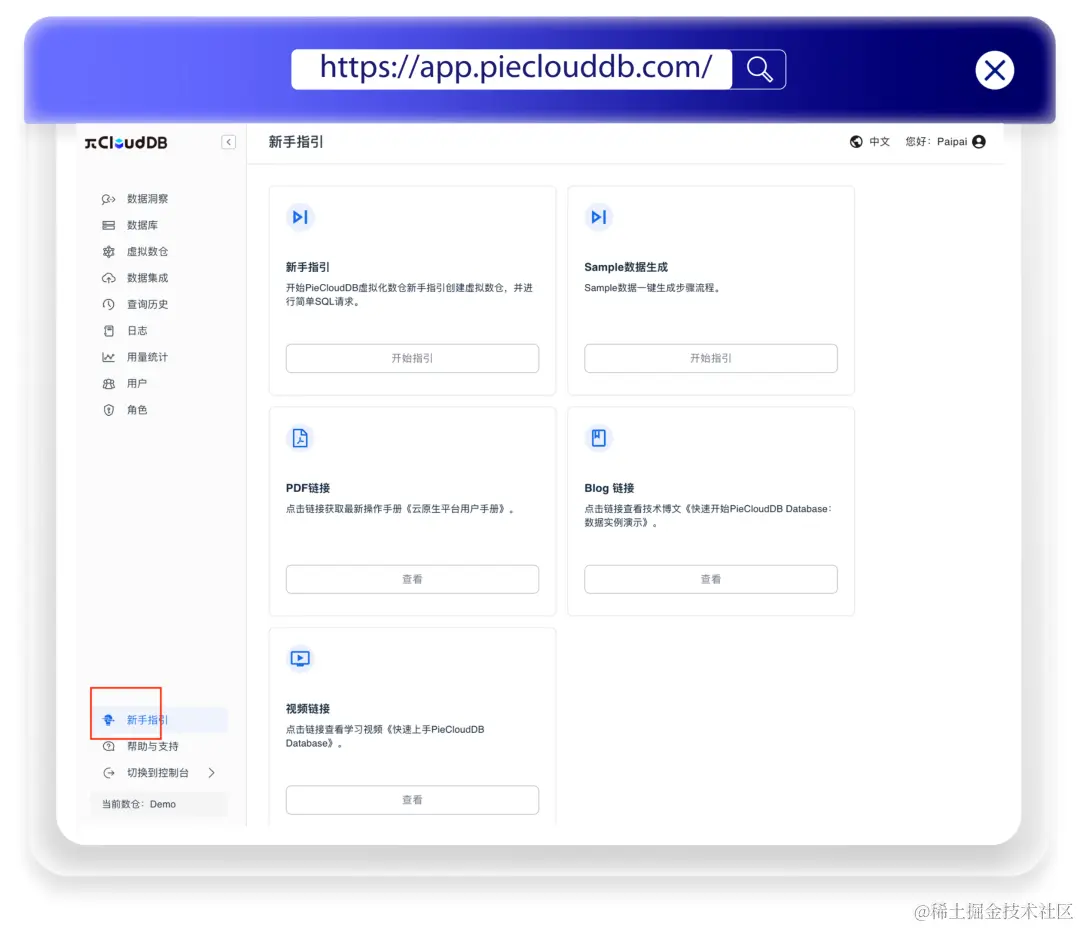Click the Sample数据生成 card play-next icon
Image resolution: width=1080 pixels, height=928 pixels.
pyautogui.click(x=599, y=217)
